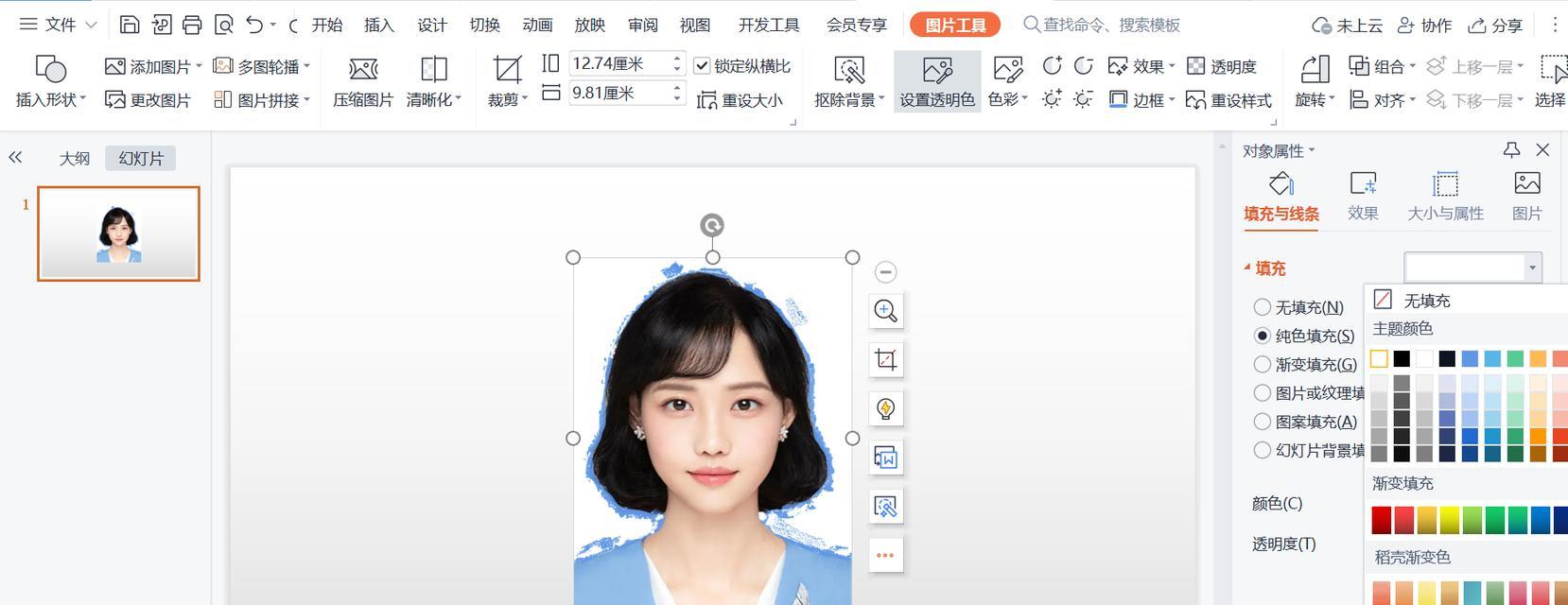This screenshot has width=1568, height=605.
Task: Click the Print icon in quick access toolbar
Action: (192, 25)
